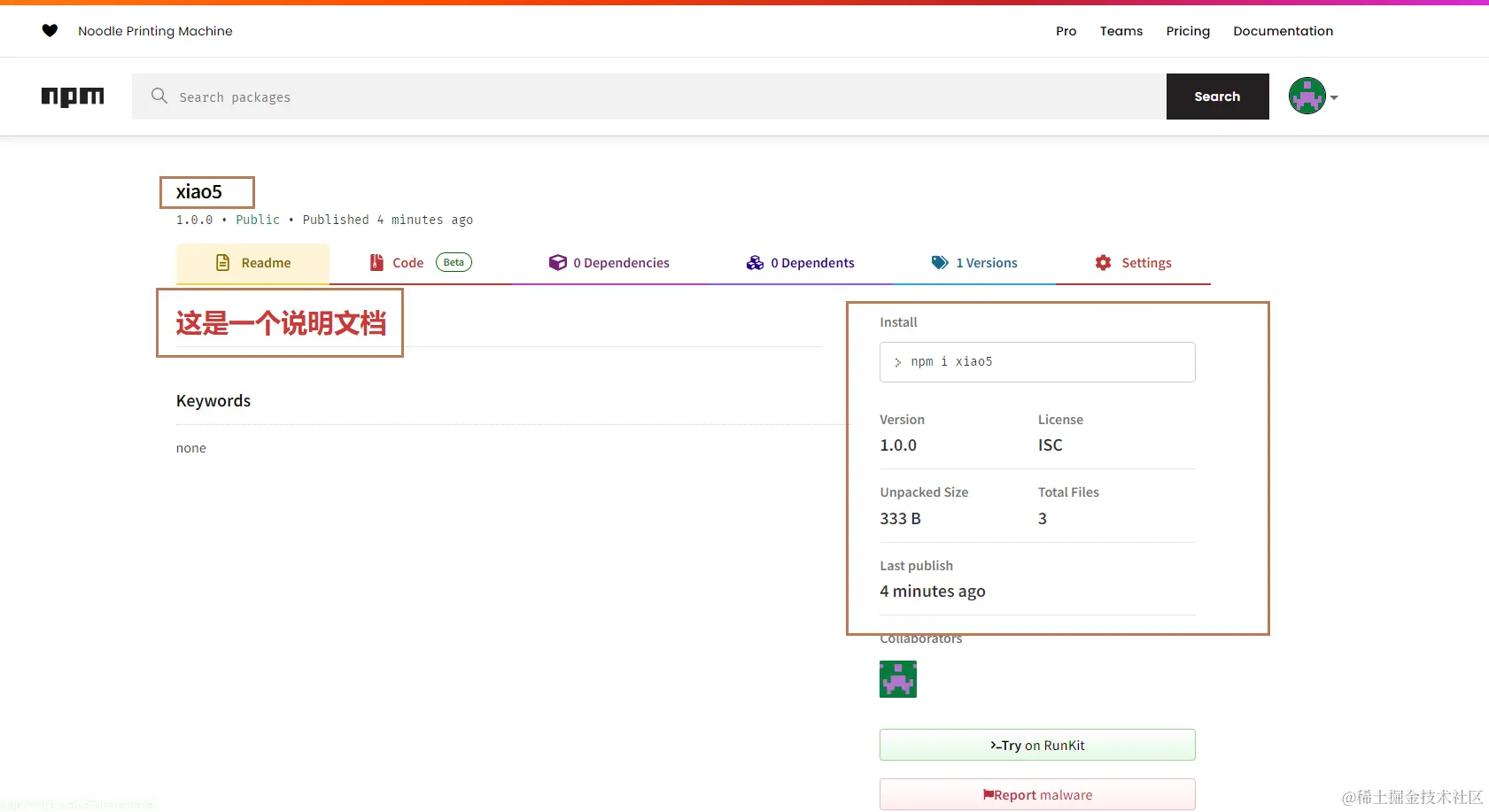Click the Beta badge next to Code
Screen dimensions: 1489x812
pyautogui.click(x=454, y=262)
